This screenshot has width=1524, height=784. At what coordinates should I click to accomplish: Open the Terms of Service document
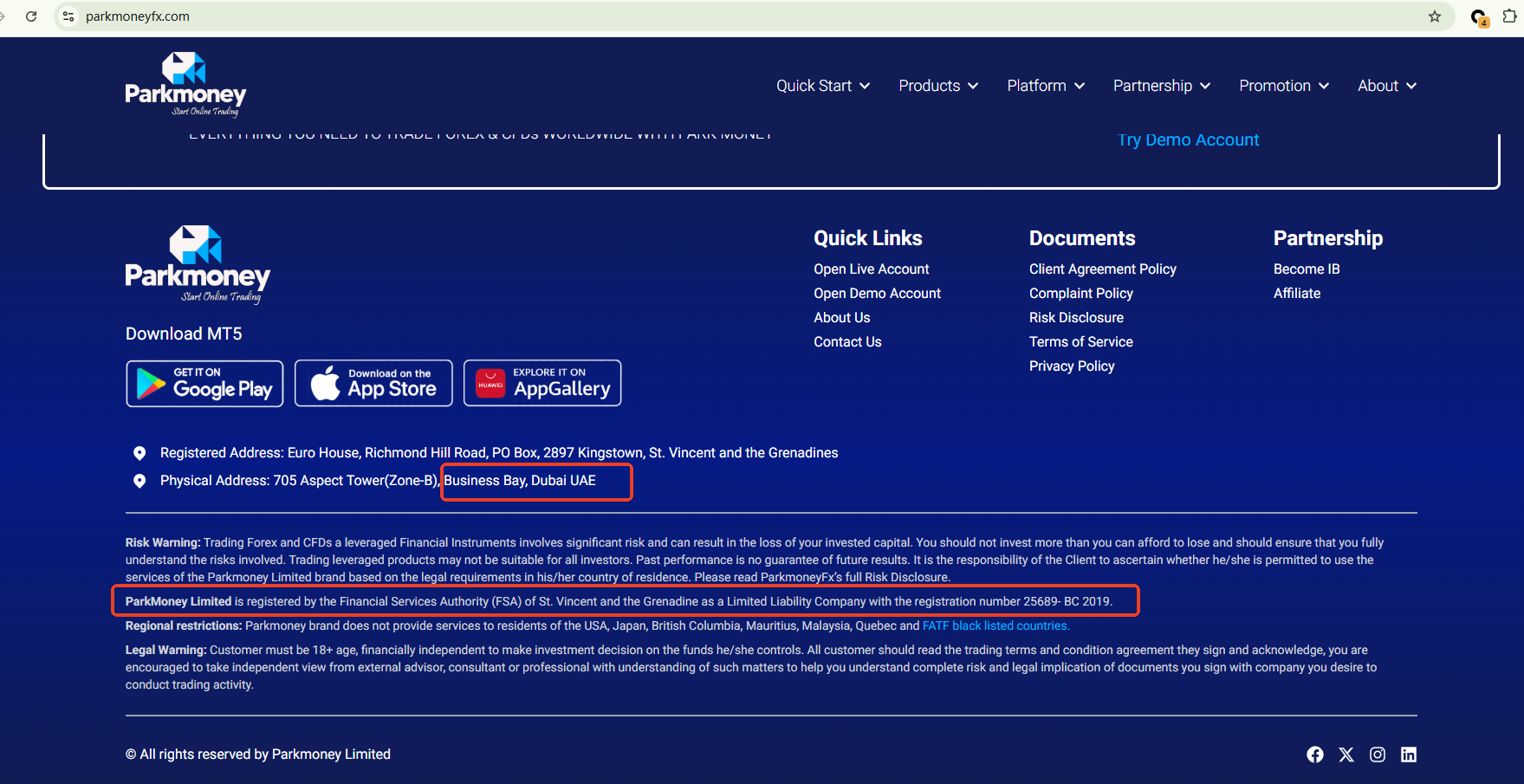coord(1081,342)
